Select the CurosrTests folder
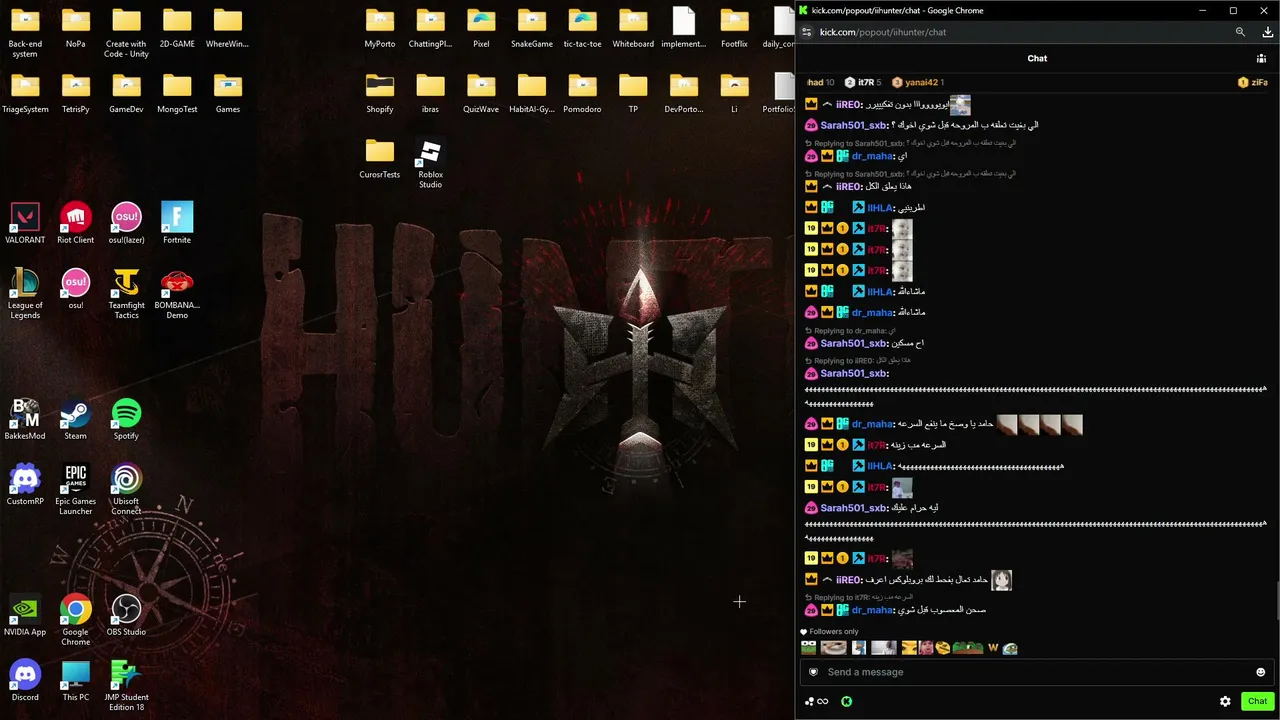Viewport: 1280px width, 720px height. tap(380, 159)
